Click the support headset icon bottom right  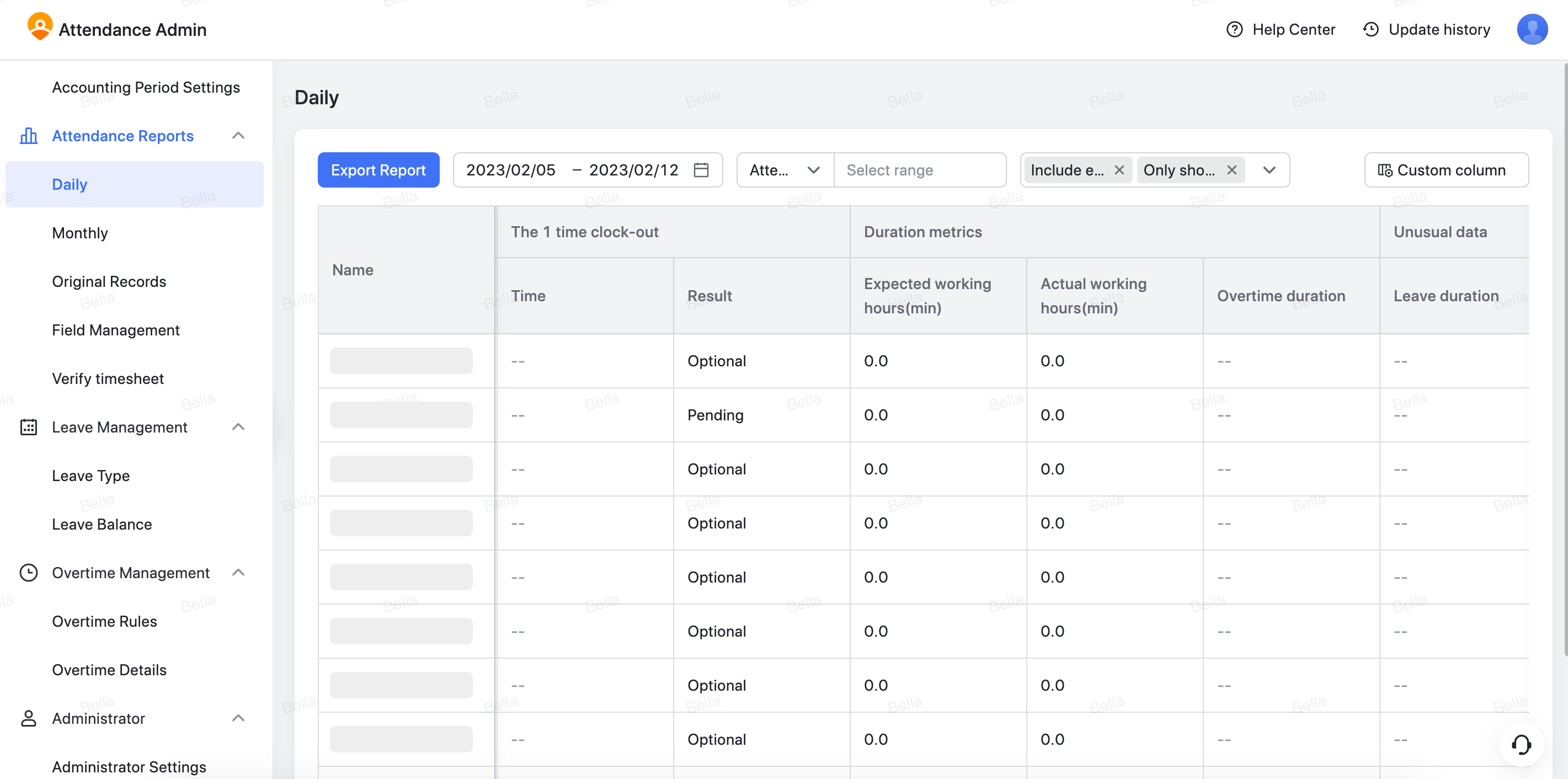[x=1522, y=745]
